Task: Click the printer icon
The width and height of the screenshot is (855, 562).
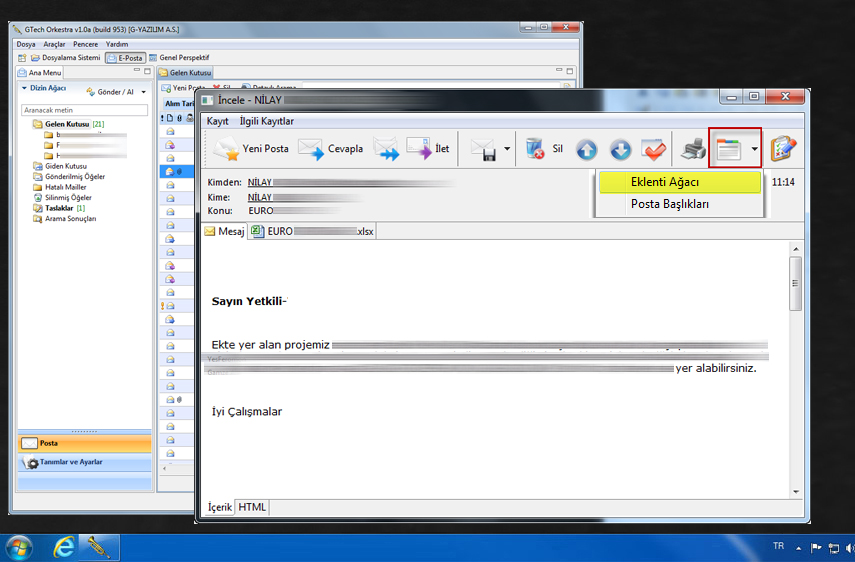Action: [x=693, y=149]
